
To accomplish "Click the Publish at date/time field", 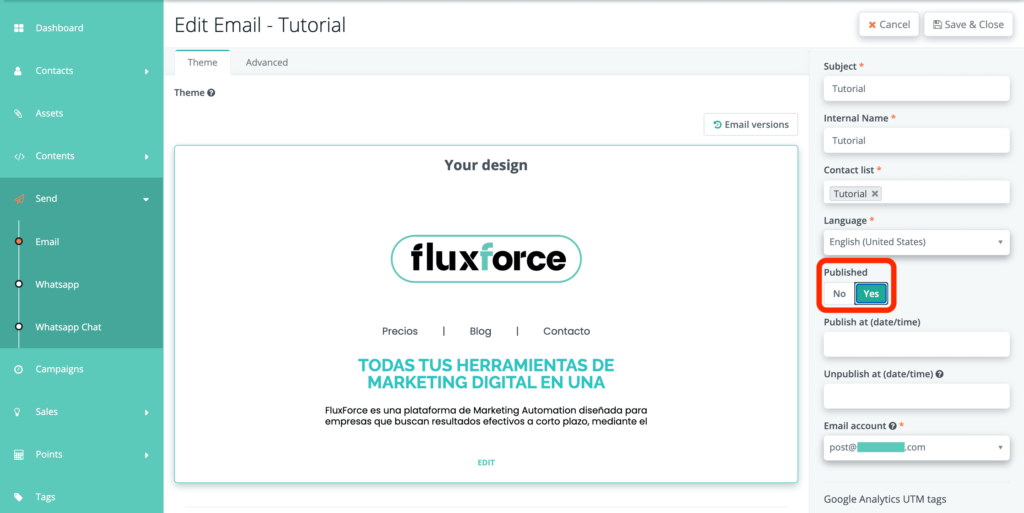I will (916, 344).
